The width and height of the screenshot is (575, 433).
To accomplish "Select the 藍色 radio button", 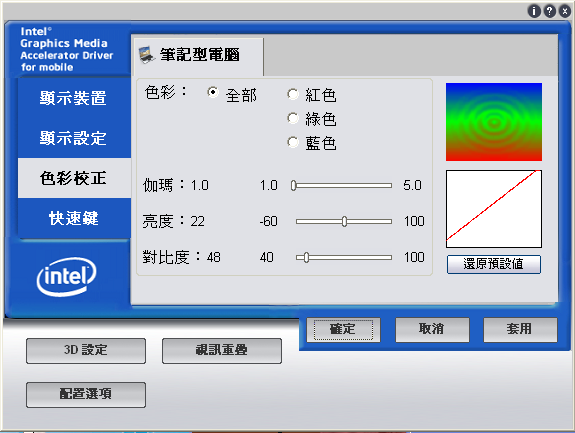I will (293, 142).
